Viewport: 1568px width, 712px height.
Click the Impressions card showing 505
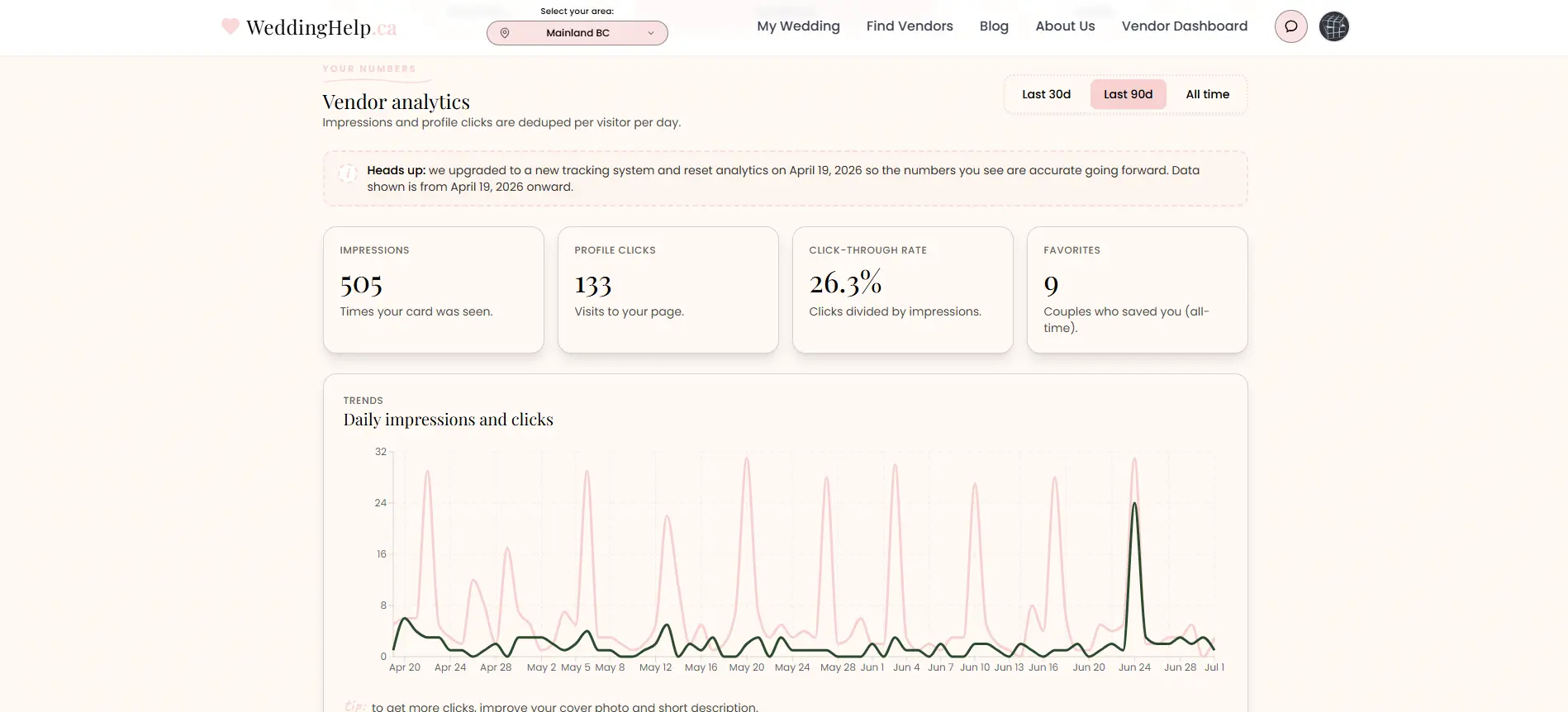(x=434, y=290)
